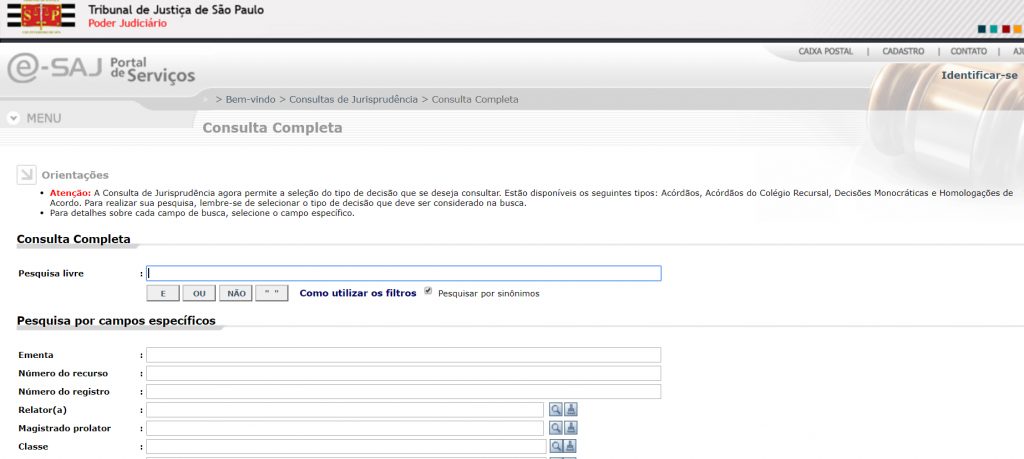1024x459 pixels.
Task: Clear the Magistrado prolator field with eraser icon
Action: (571, 428)
